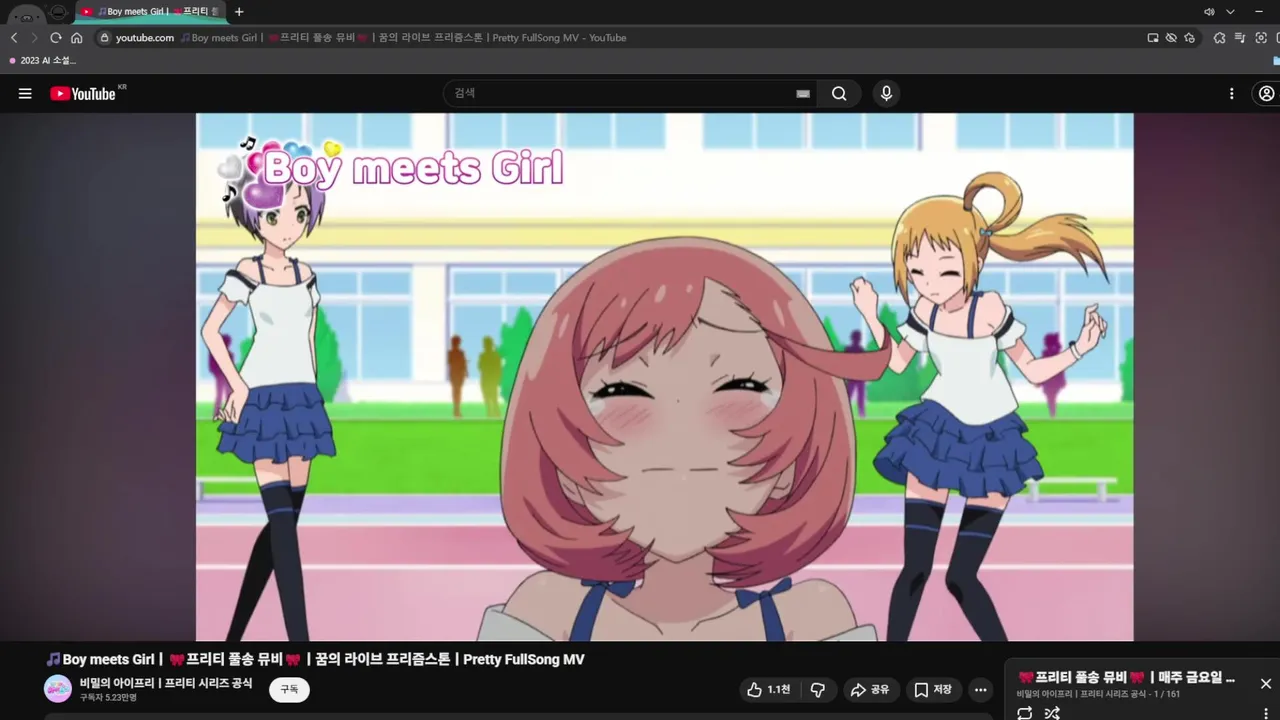Start voice search with microphone icon

[x=886, y=93]
